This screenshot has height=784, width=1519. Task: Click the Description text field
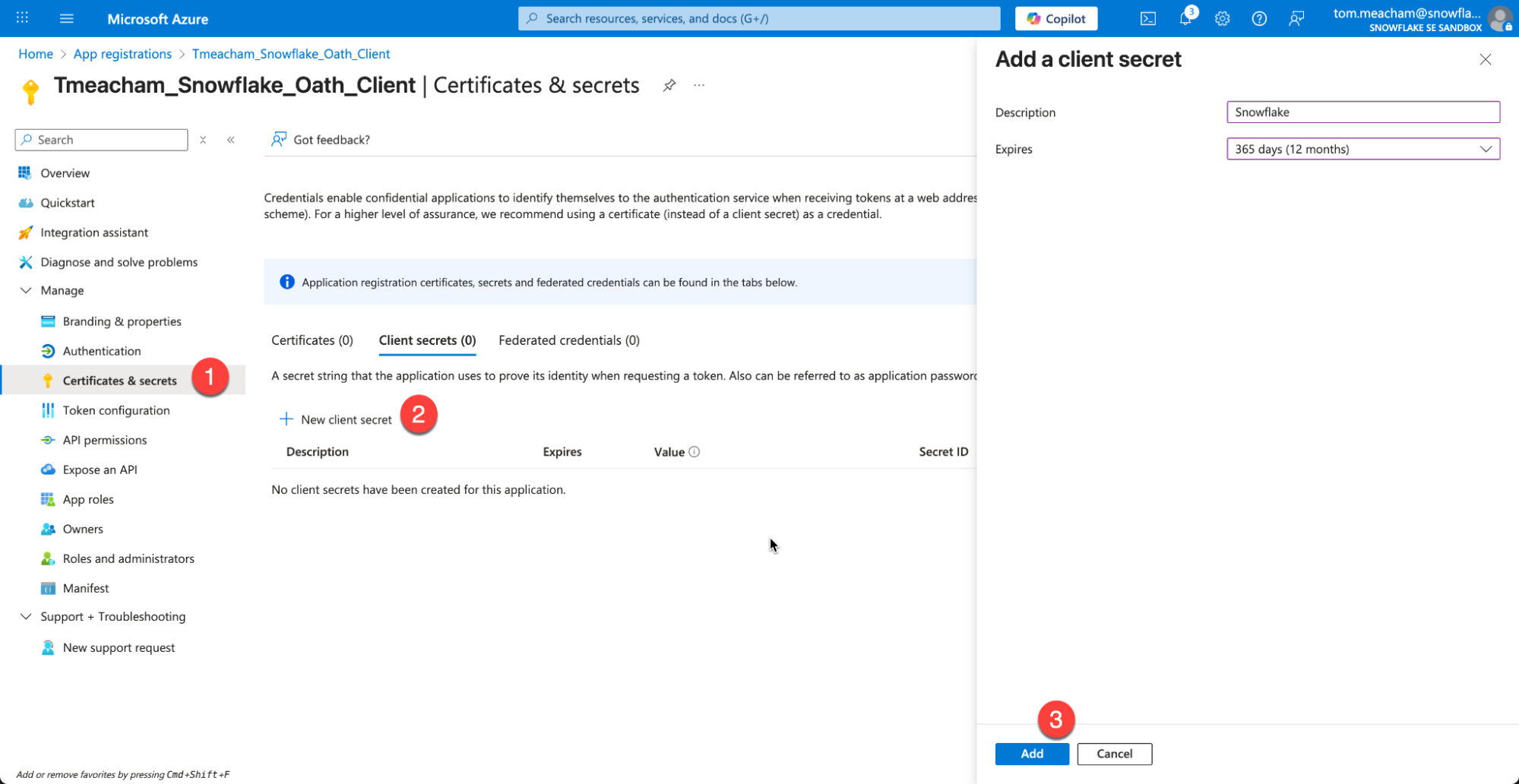point(1362,112)
